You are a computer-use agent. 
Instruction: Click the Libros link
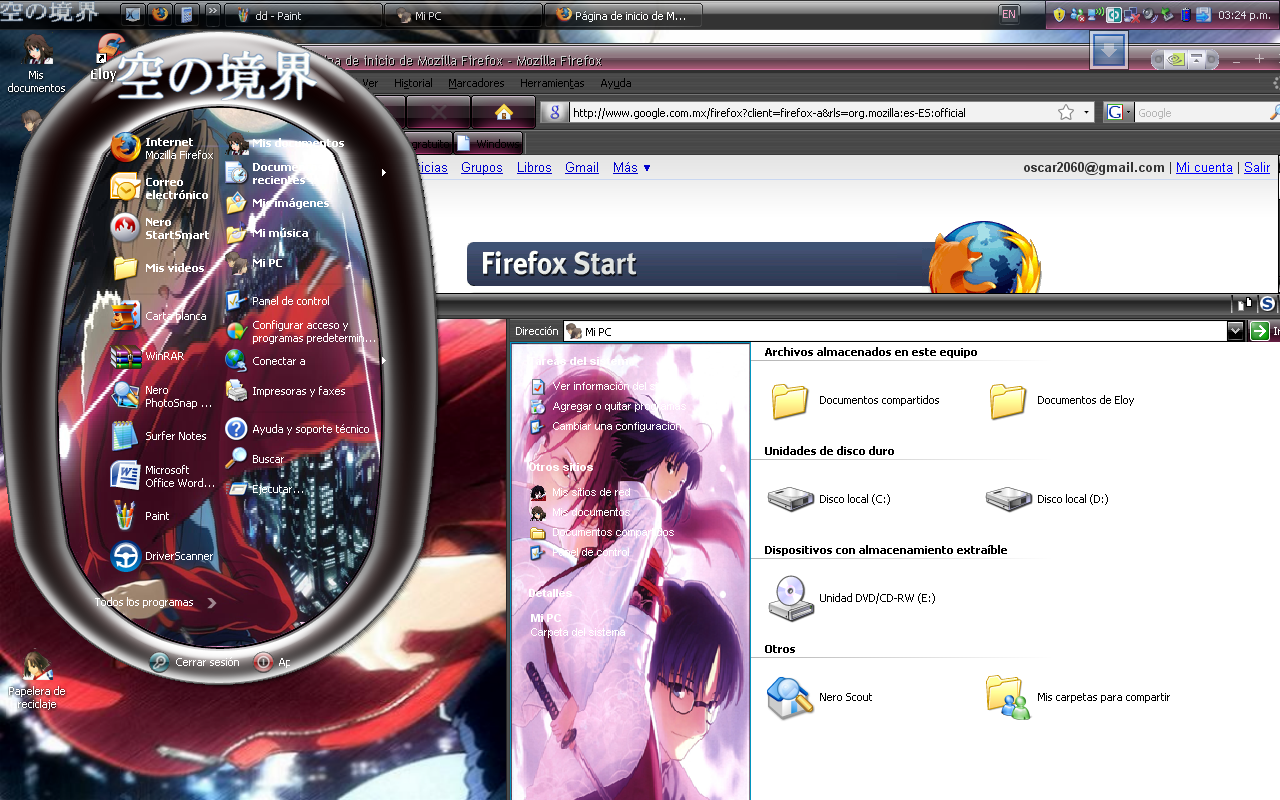(x=534, y=168)
